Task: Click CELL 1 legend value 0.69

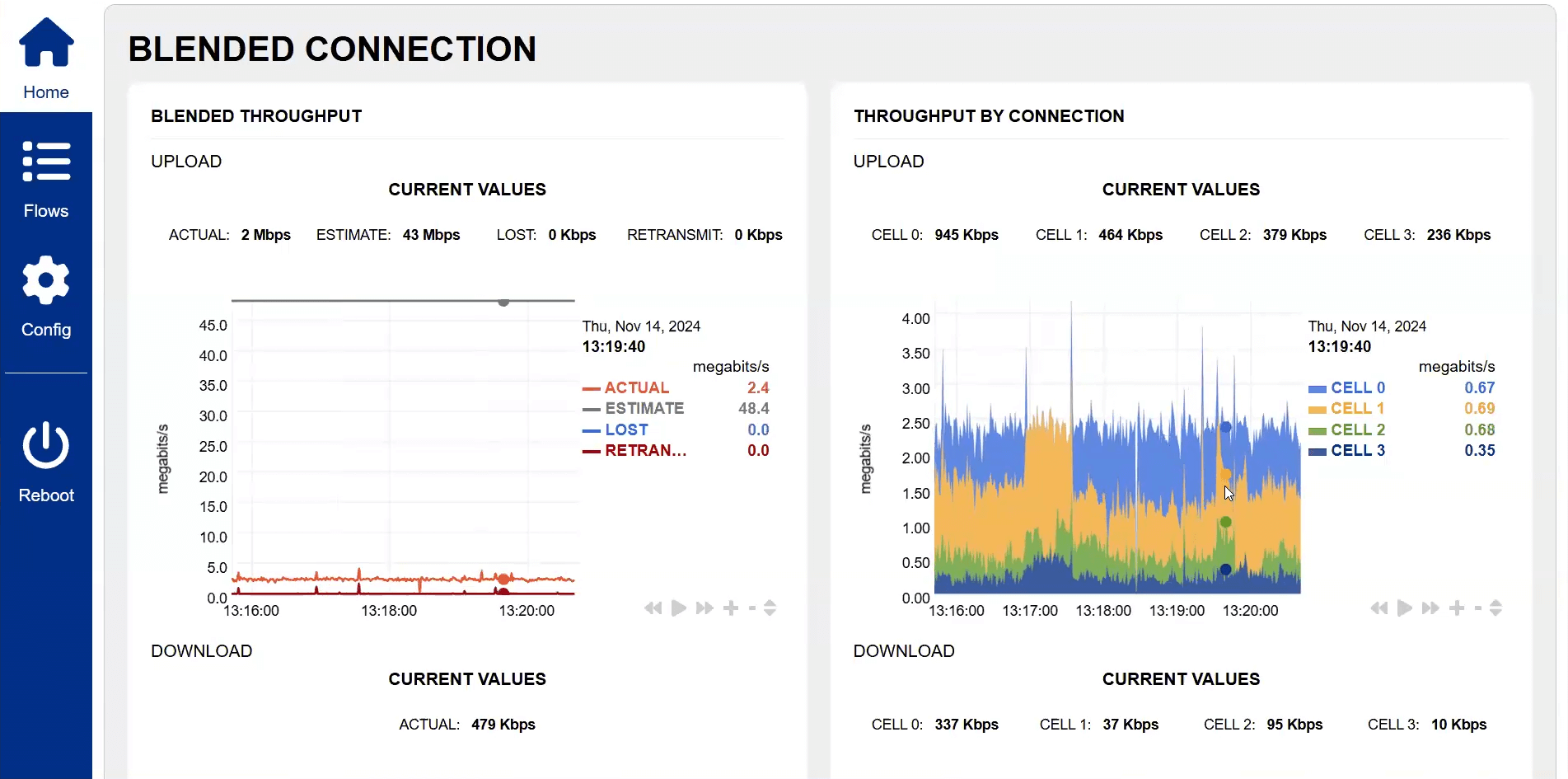Action: [x=1479, y=408]
